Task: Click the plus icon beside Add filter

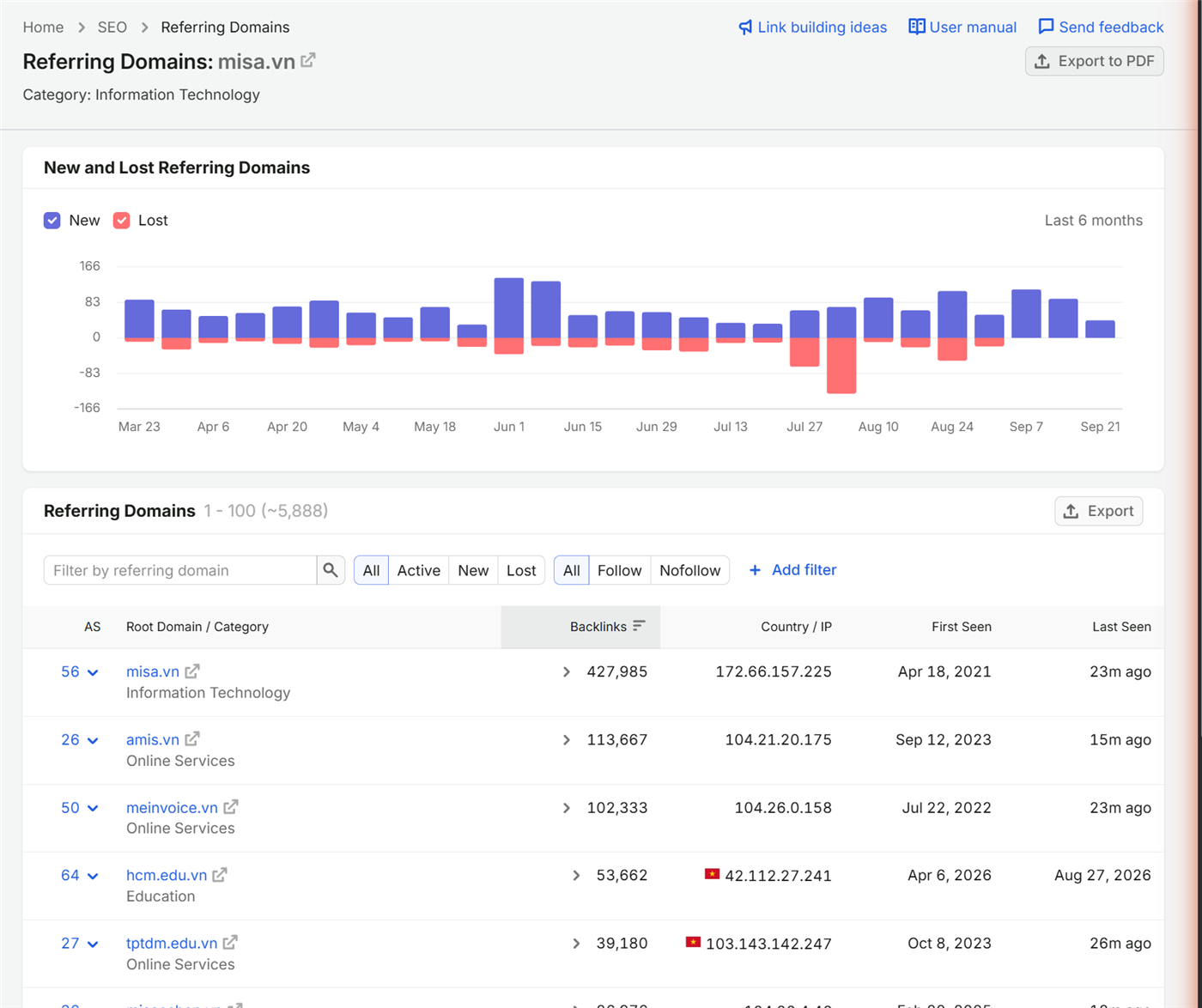Action: pos(755,570)
